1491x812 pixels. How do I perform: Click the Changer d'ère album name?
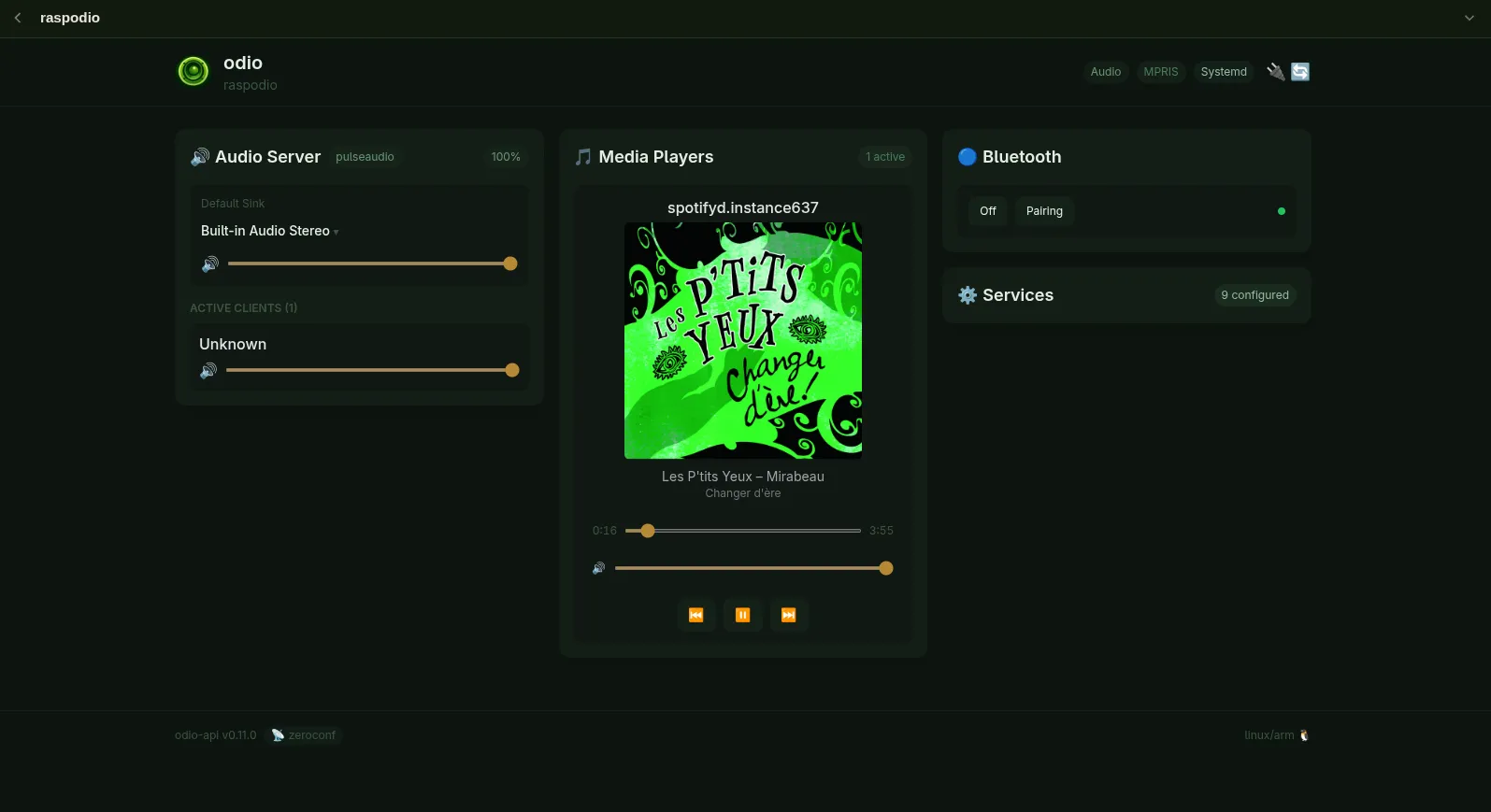[743, 493]
